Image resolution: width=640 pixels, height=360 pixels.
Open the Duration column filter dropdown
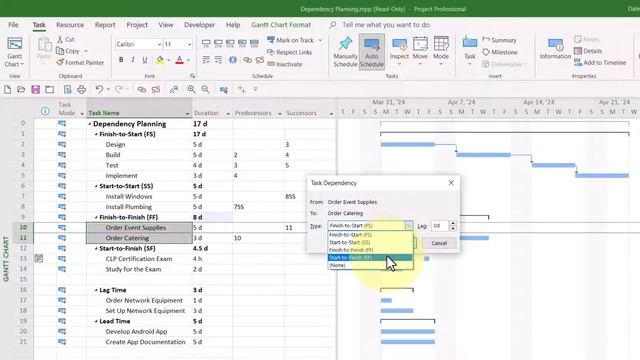click(x=228, y=113)
